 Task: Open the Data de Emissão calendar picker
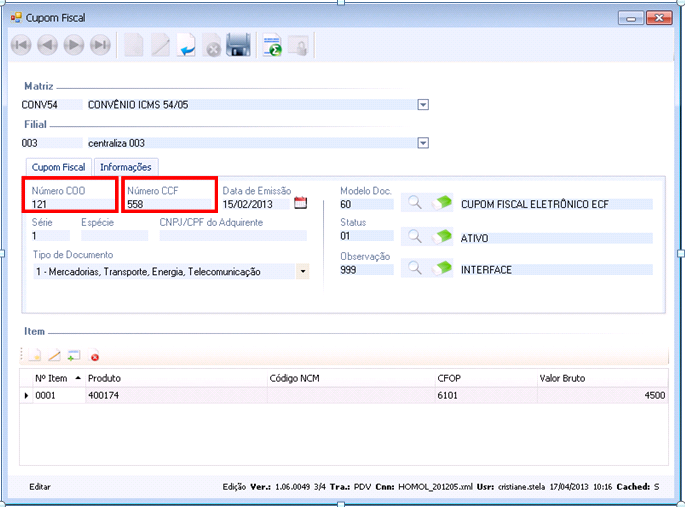point(300,203)
